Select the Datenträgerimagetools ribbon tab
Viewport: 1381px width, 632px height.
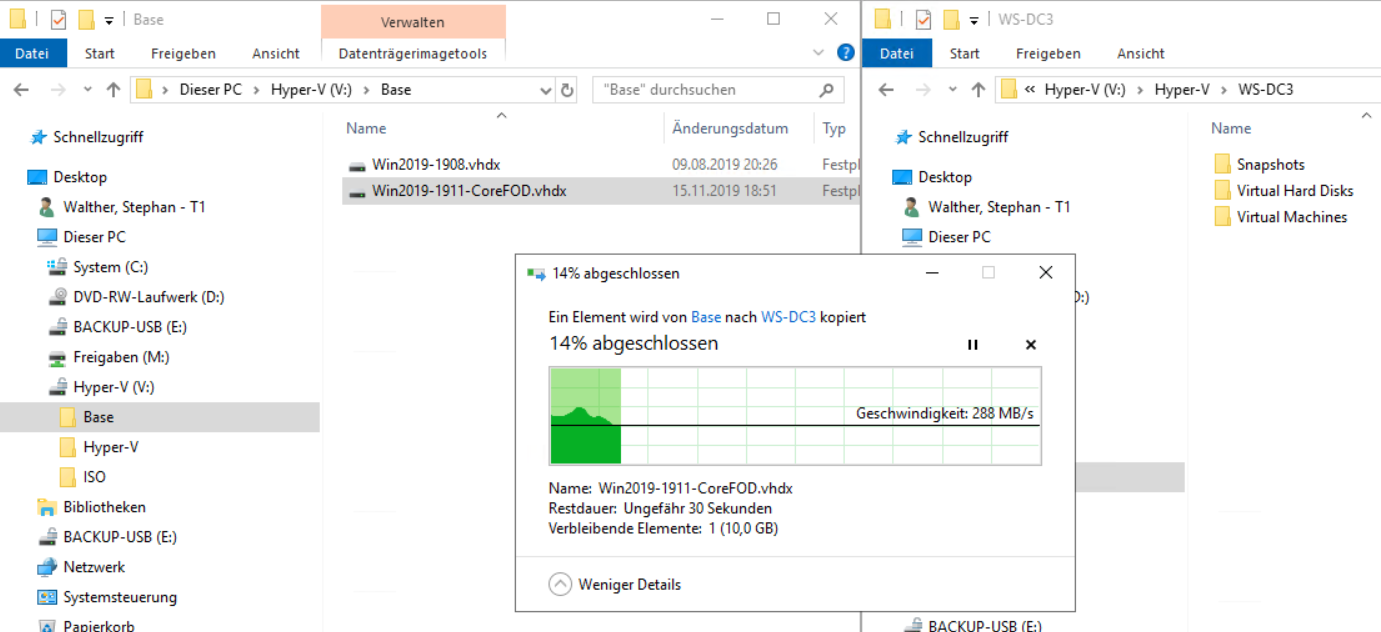click(413, 53)
